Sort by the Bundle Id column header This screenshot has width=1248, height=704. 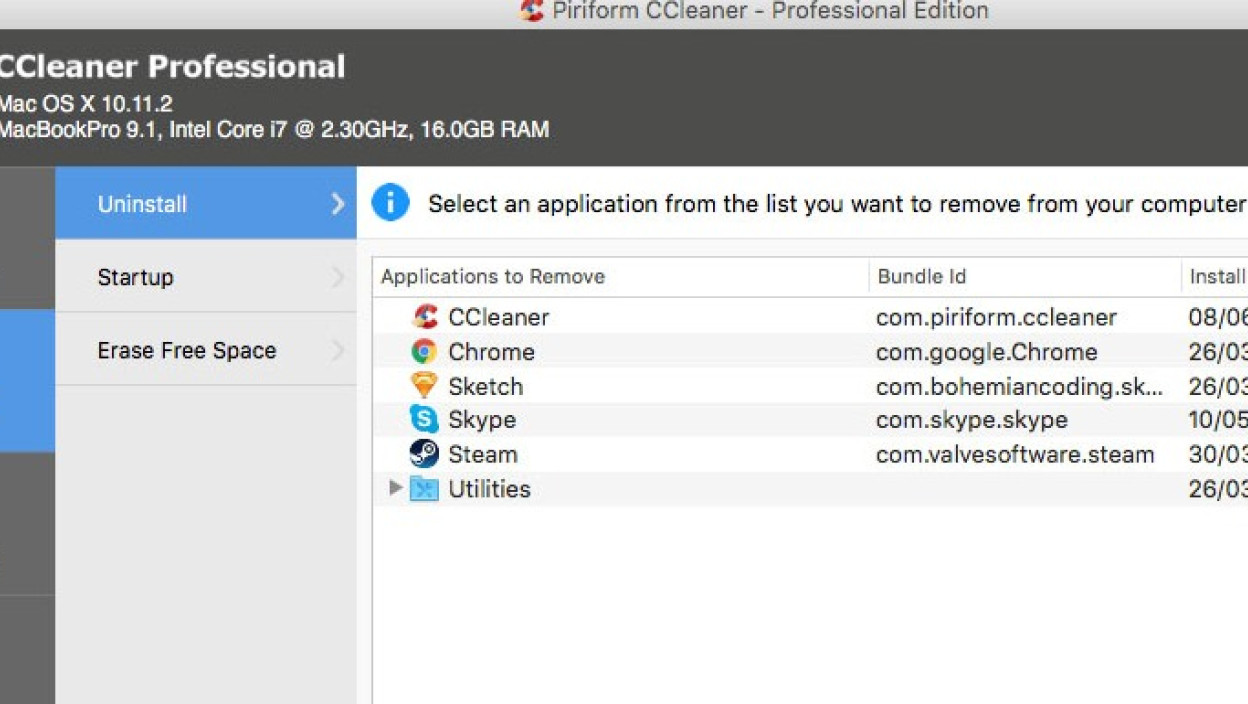tap(1025, 277)
